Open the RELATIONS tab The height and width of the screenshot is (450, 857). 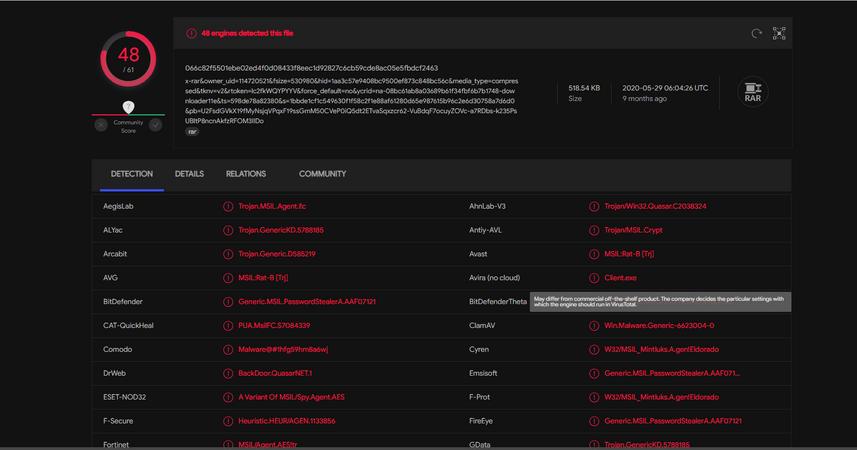(x=246, y=174)
